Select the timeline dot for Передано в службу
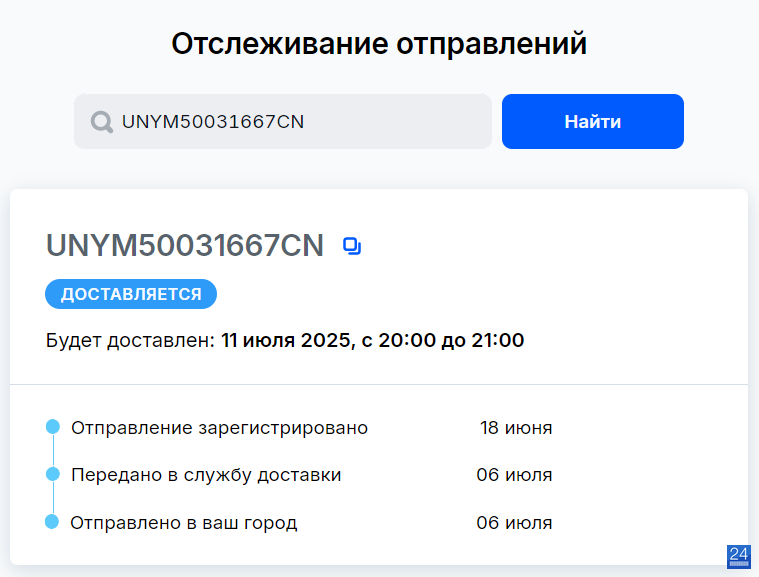 coord(53,474)
